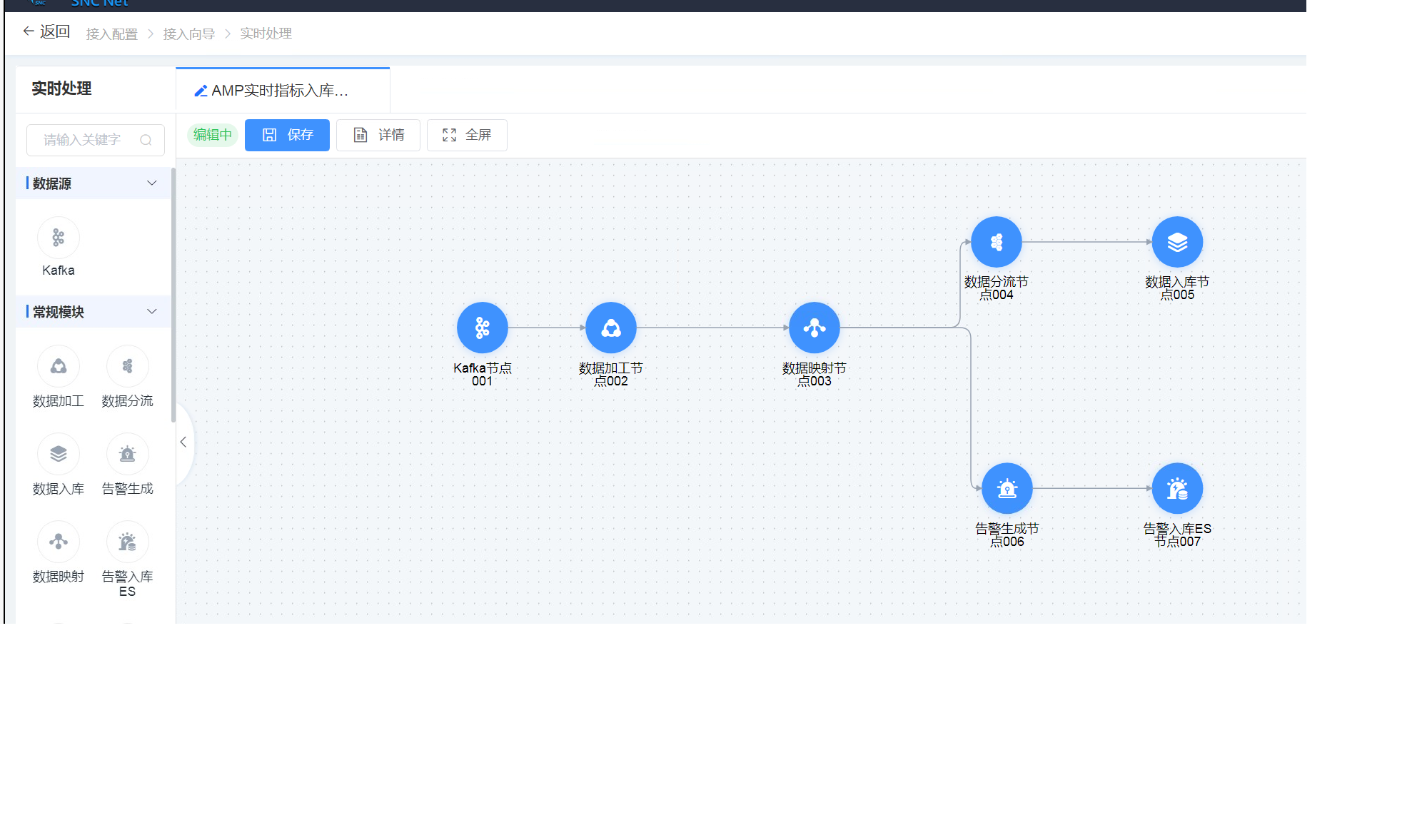Click the Kafka节点001 node on canvas

point(483,328)
